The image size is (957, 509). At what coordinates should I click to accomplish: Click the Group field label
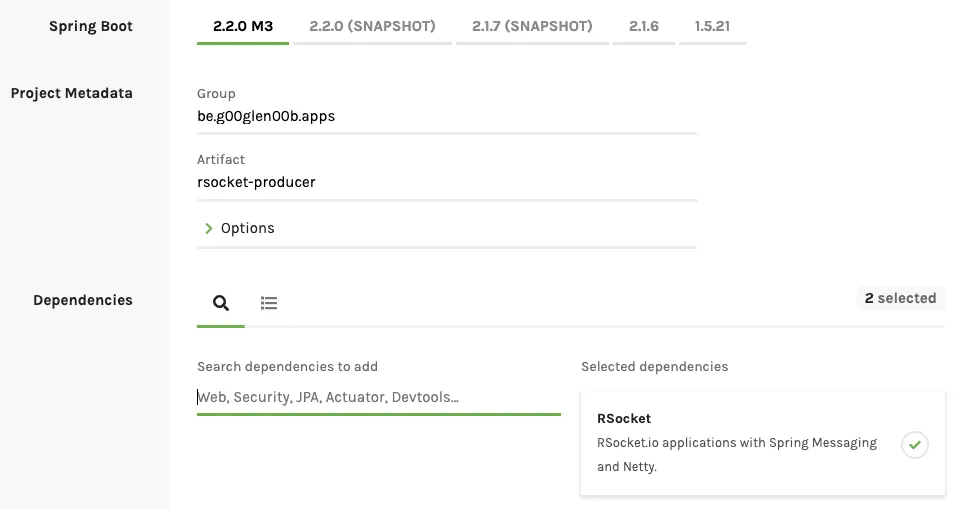216,93
